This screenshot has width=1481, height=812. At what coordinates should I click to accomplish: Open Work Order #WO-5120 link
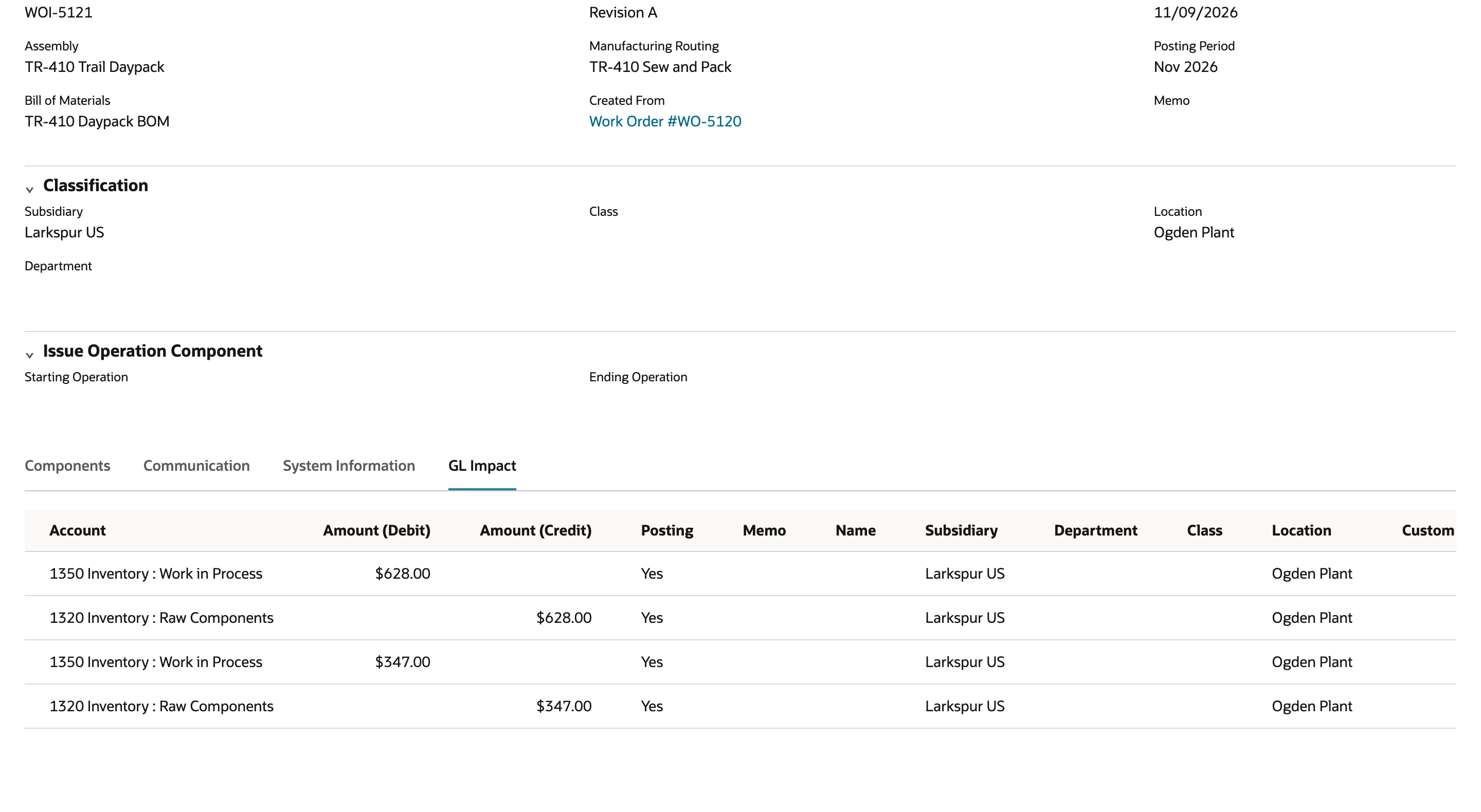pyautogui.click(x=665, y=121)
